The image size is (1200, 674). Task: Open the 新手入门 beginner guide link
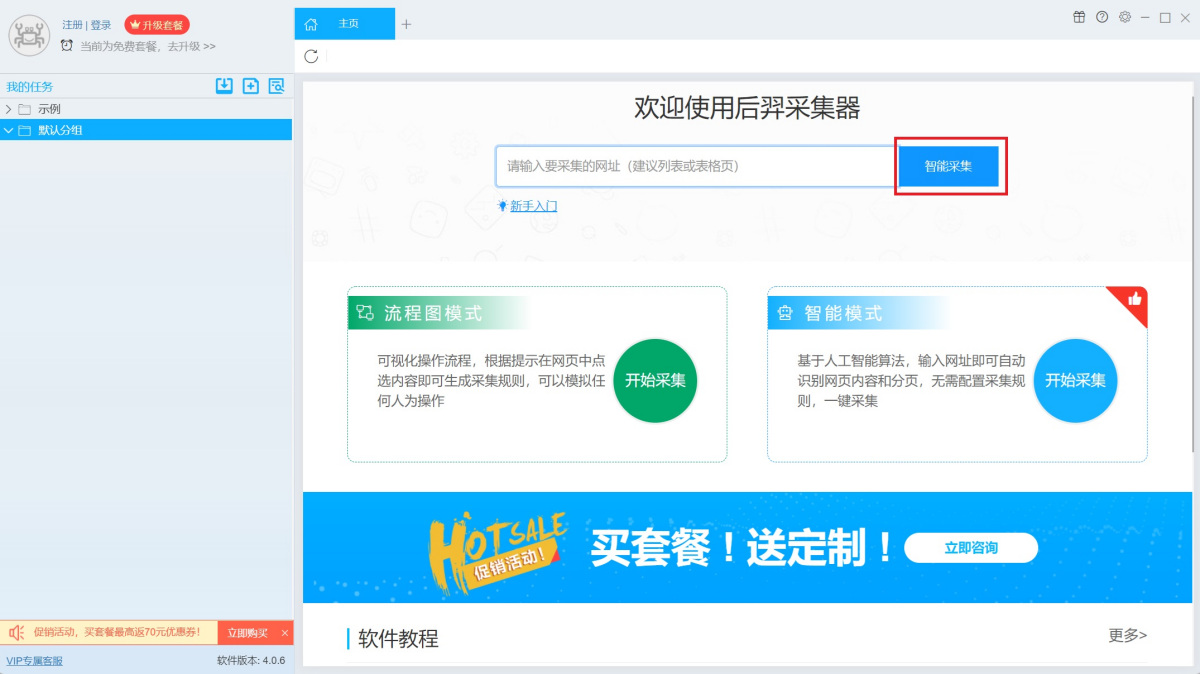coord(533,206)
